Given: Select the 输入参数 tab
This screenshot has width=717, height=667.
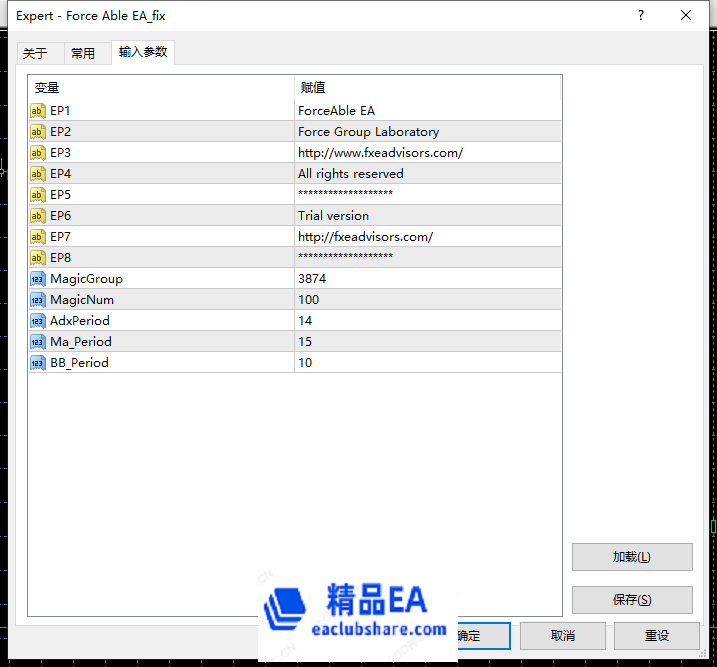Looking at the screenshot, I should 143,52.
